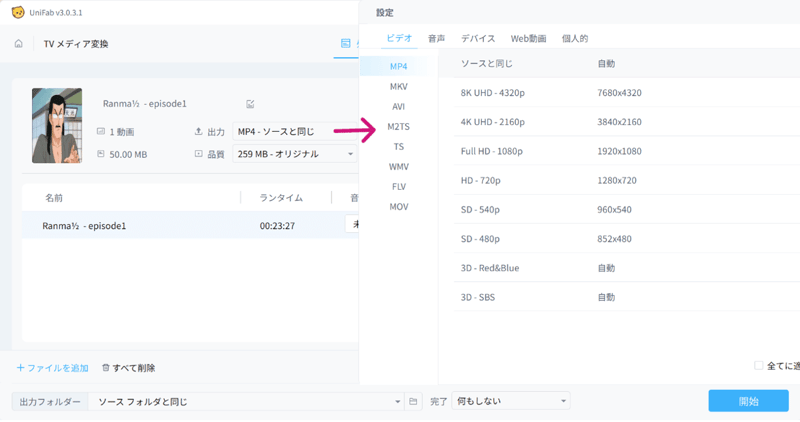The image size is (800, 422).
Task: Click ファイルを追加 link text
Action: 58,368
